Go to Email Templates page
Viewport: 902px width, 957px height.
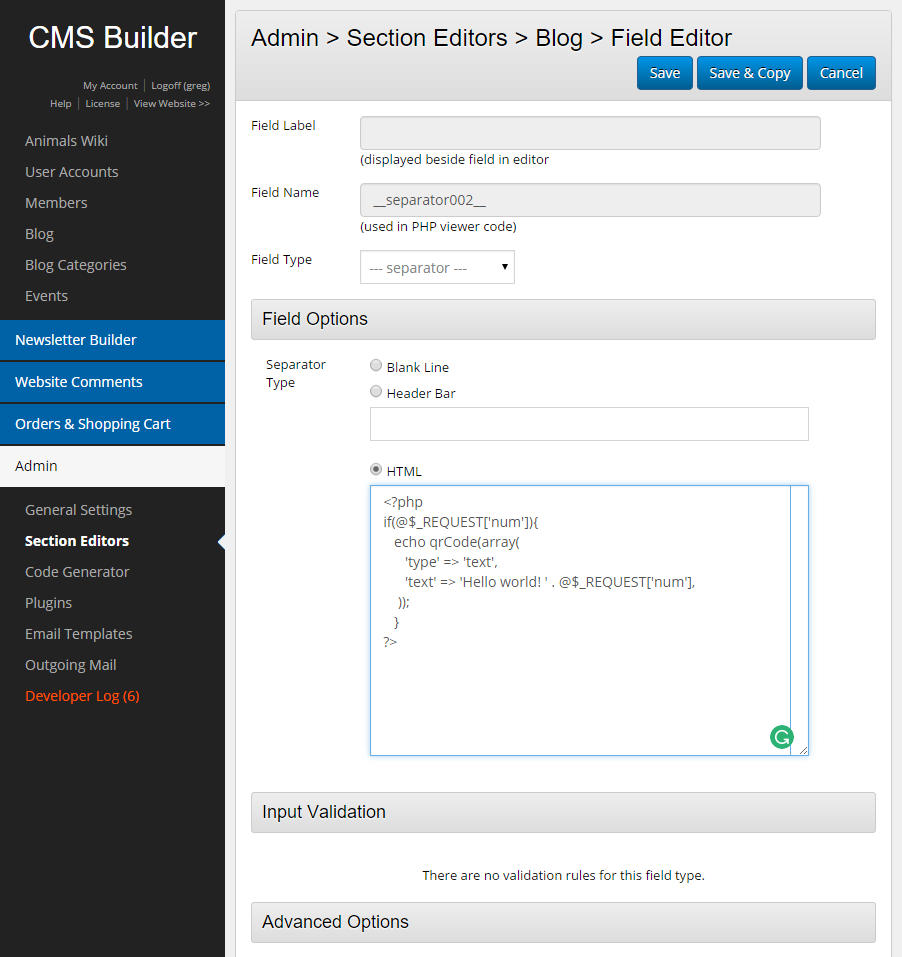[78, 634]
